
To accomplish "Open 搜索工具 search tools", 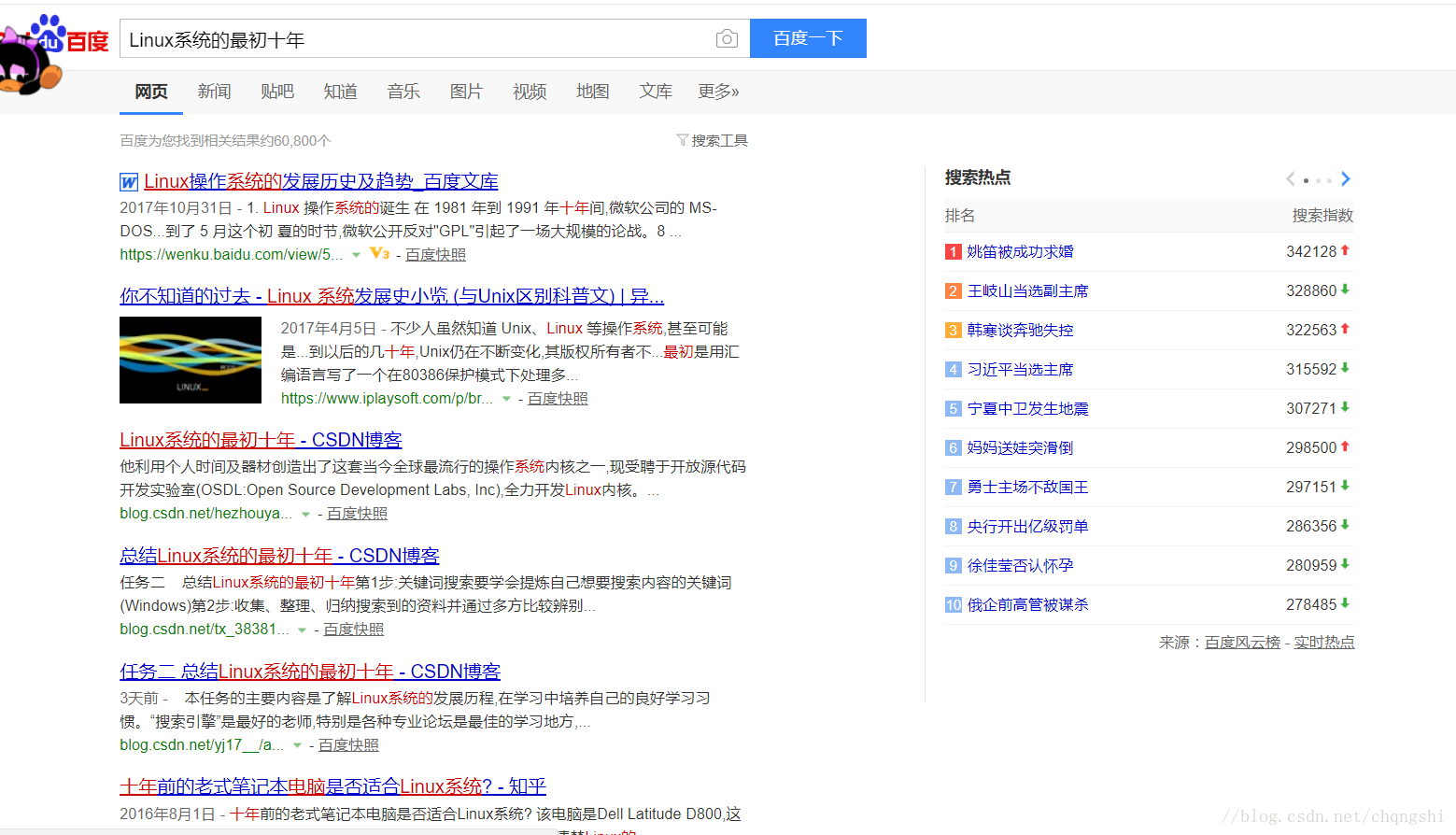I will coord(719,140).
